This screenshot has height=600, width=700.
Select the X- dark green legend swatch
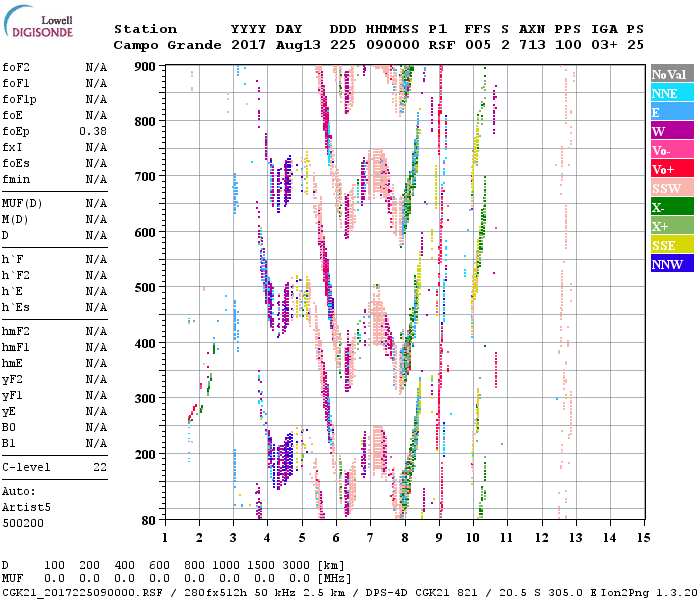point(672,207)
